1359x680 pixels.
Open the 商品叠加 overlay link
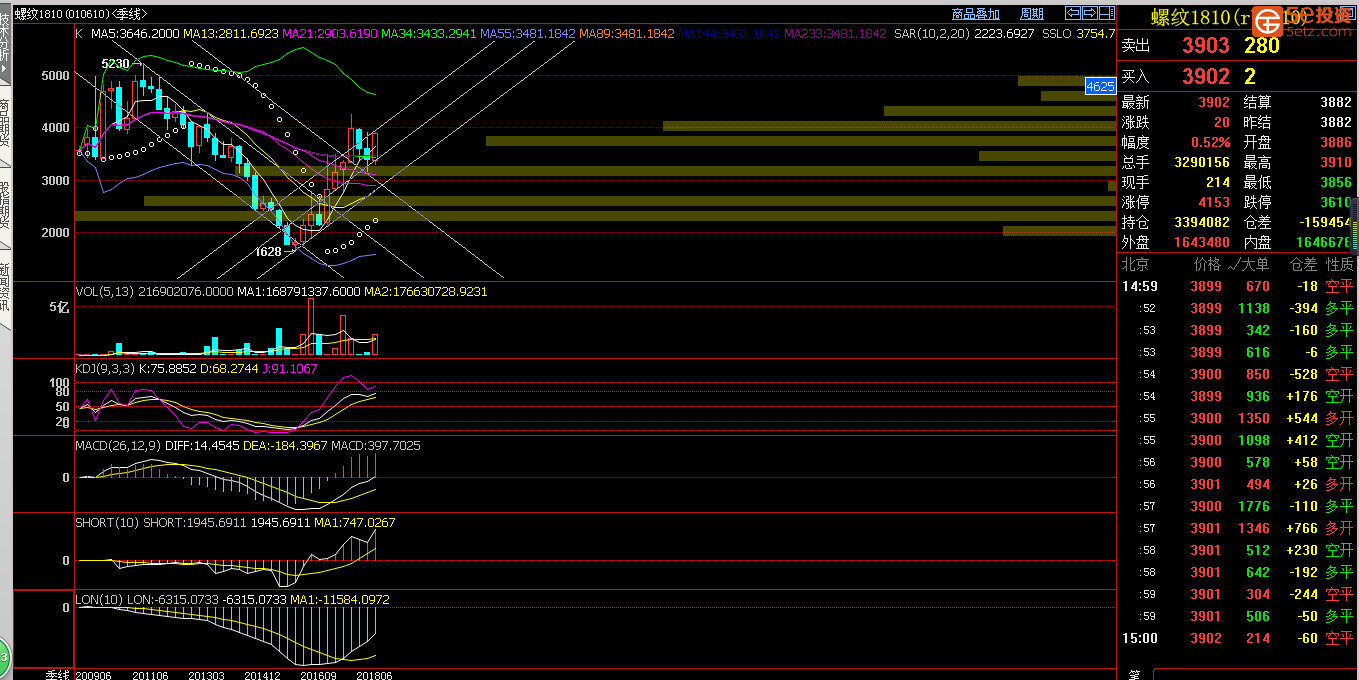pos(975,14)
